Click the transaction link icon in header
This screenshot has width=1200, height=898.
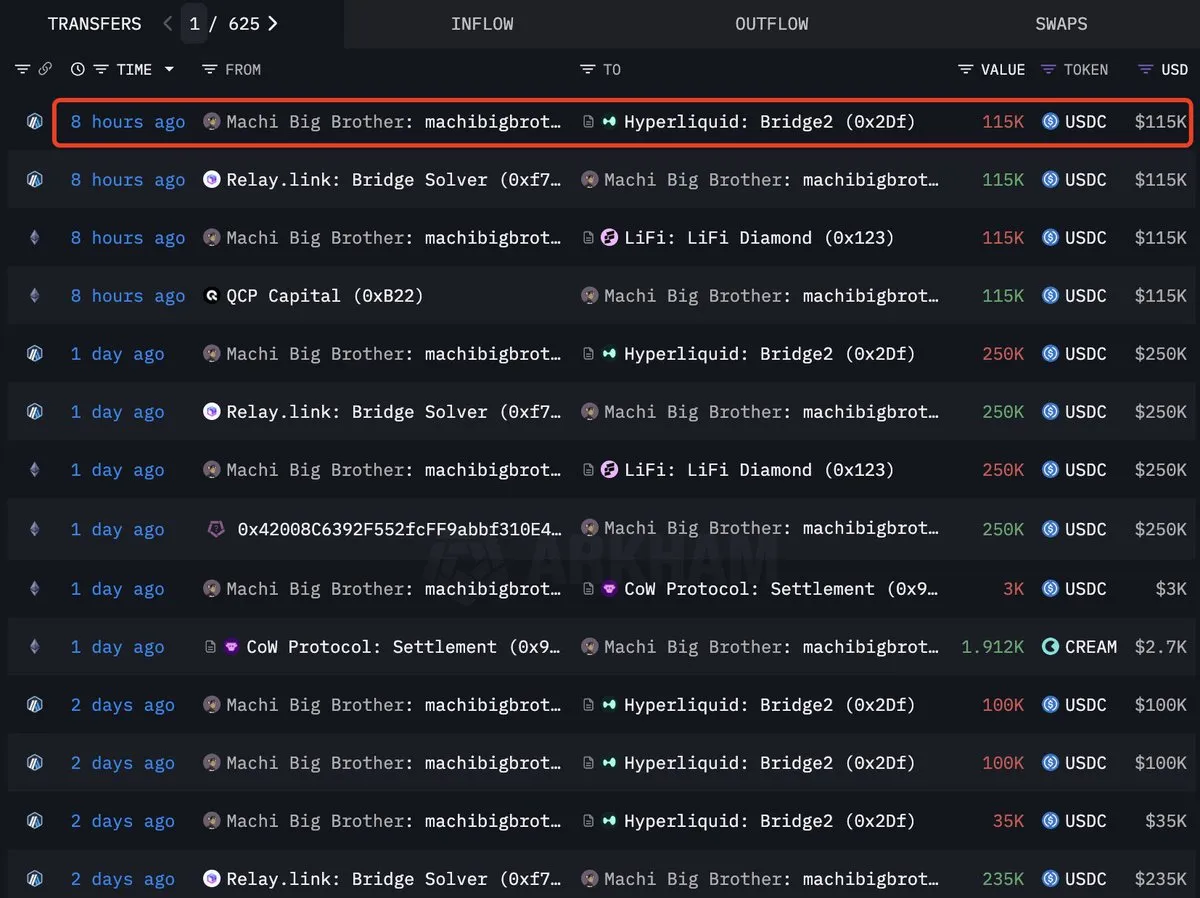click(45, 69)
